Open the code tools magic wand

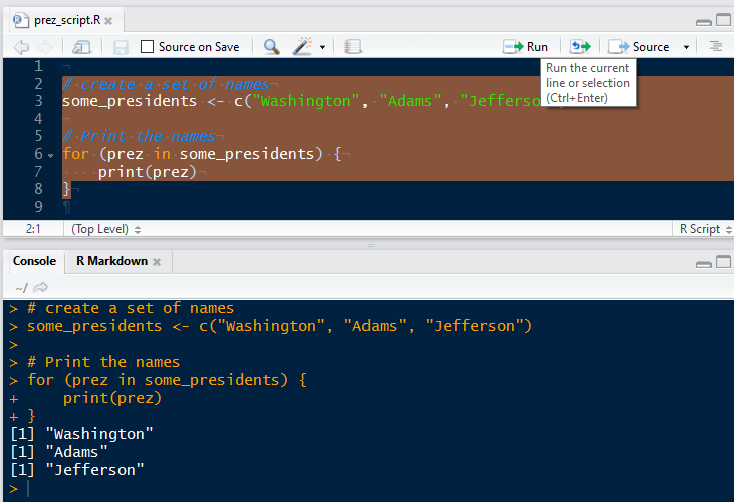click(303, 47)
